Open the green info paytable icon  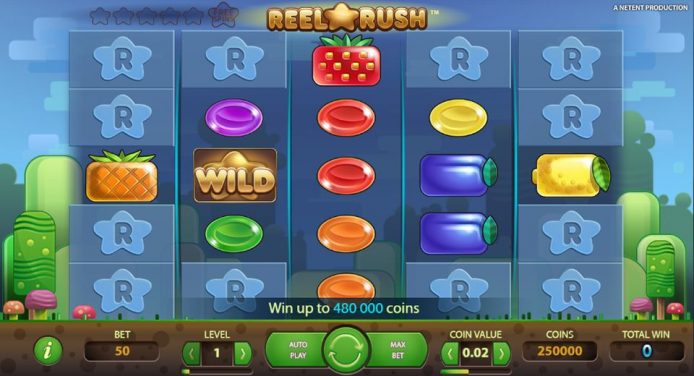48,350
